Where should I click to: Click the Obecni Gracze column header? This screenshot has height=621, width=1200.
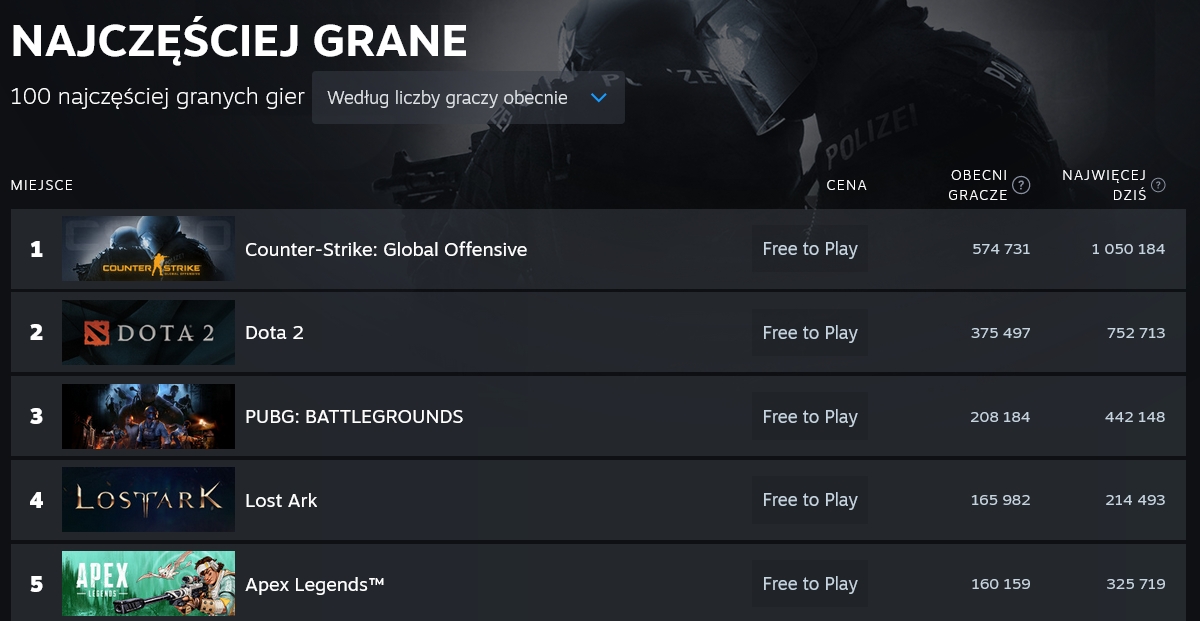click(978, 185)
